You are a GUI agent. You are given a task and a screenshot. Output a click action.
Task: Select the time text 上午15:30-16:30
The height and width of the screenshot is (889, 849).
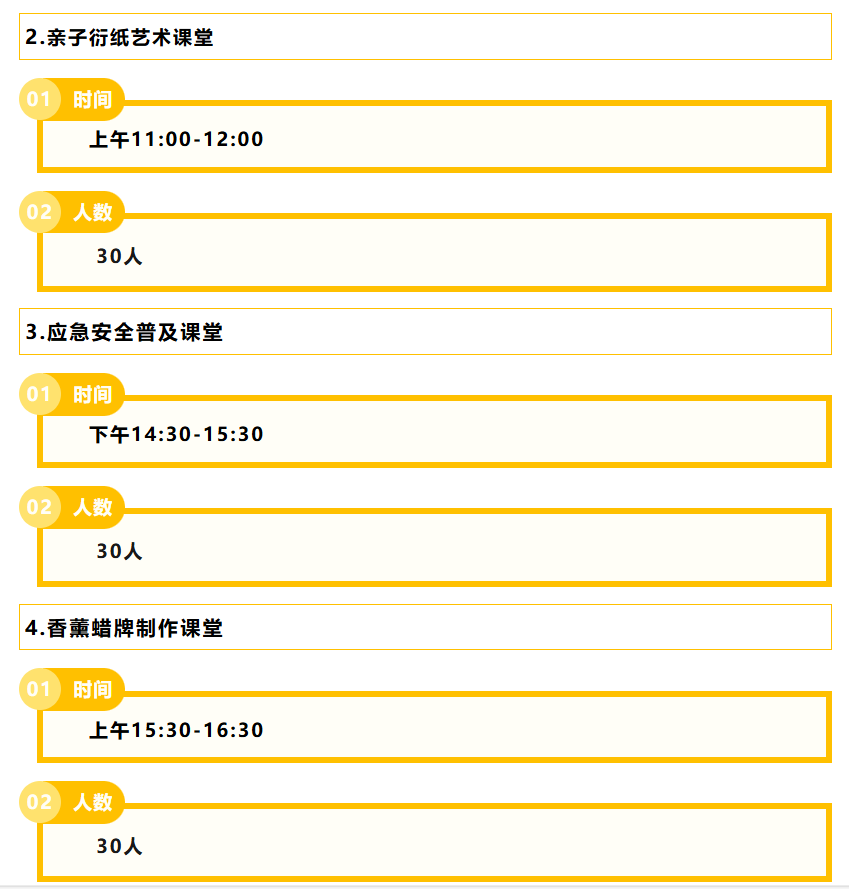176,730
